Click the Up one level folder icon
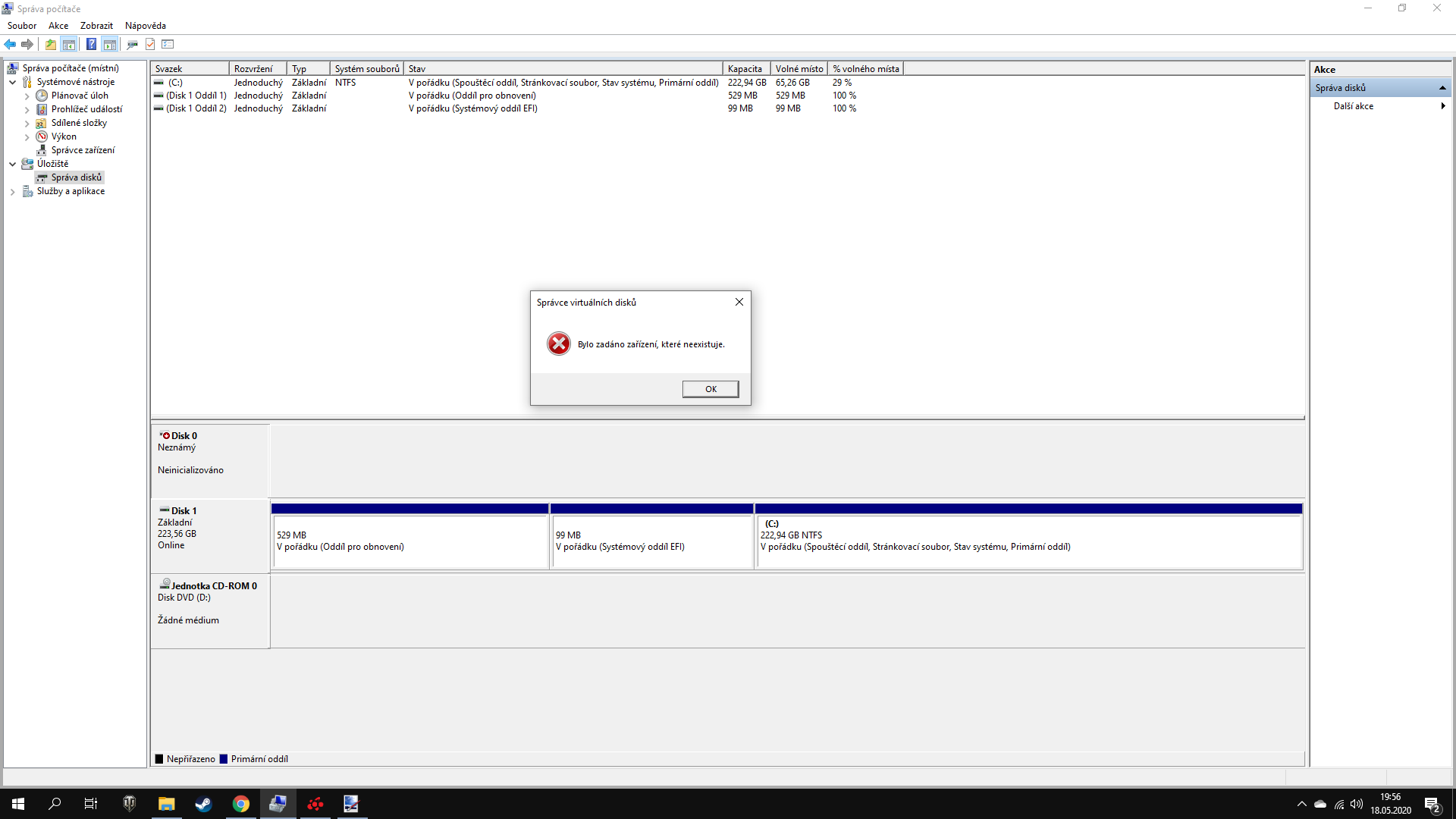1456x819 pixels. tap(50, 44)
